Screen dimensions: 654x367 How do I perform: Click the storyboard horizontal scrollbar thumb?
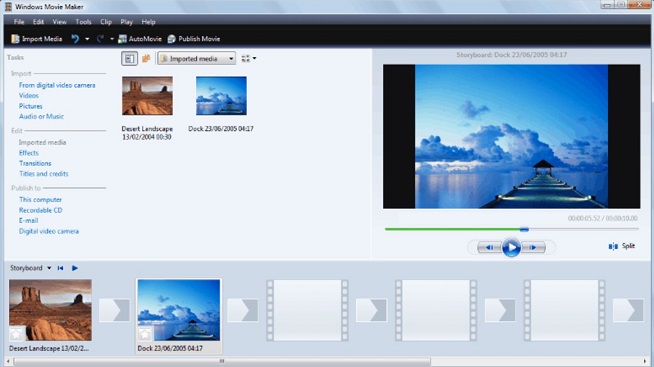(x=222, y=361)
